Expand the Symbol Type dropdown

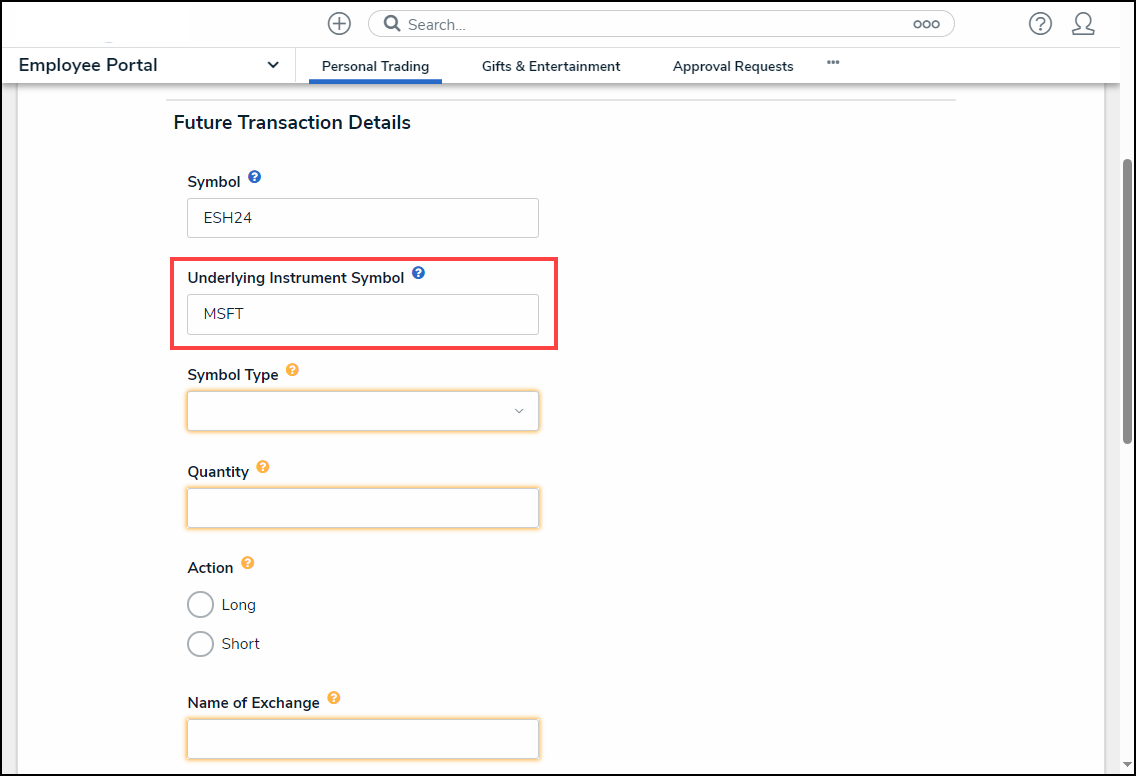(x=362, y=411)
